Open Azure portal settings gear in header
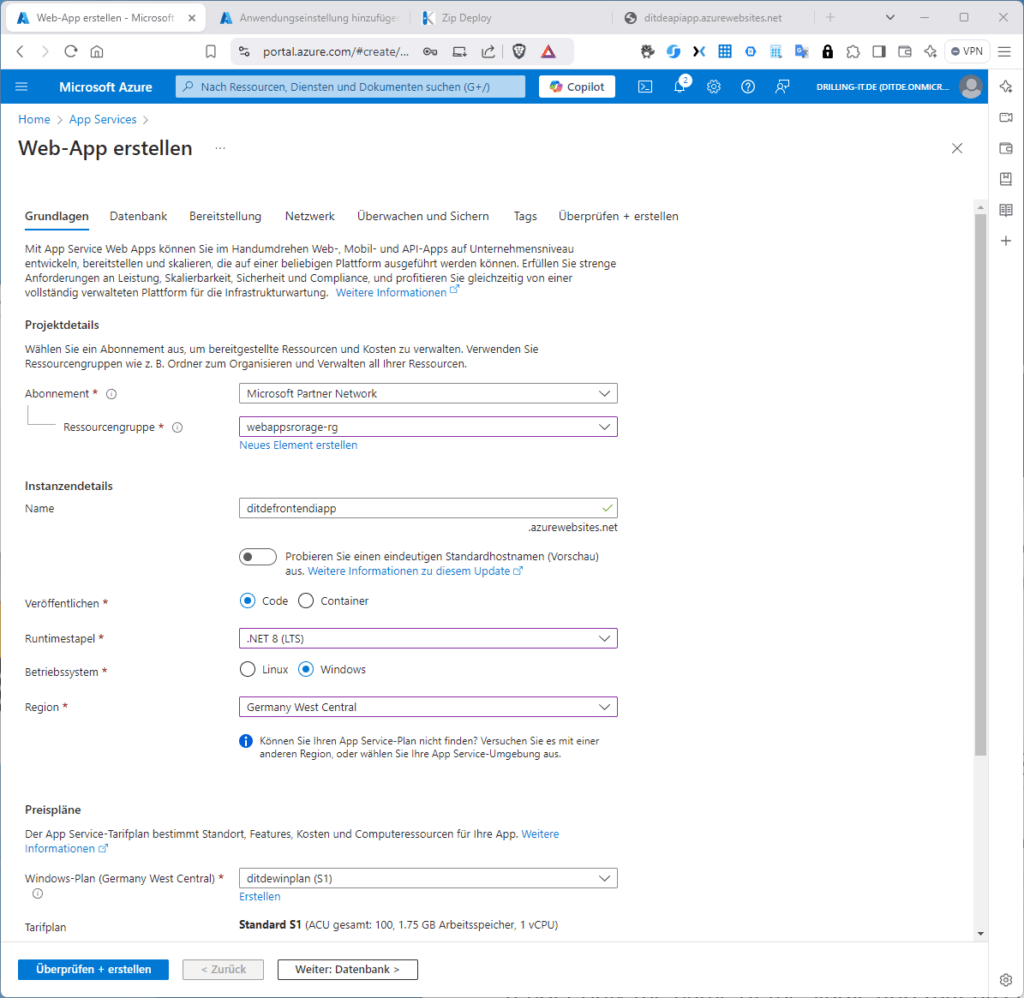1024x998 pixels. coord(714,86)
